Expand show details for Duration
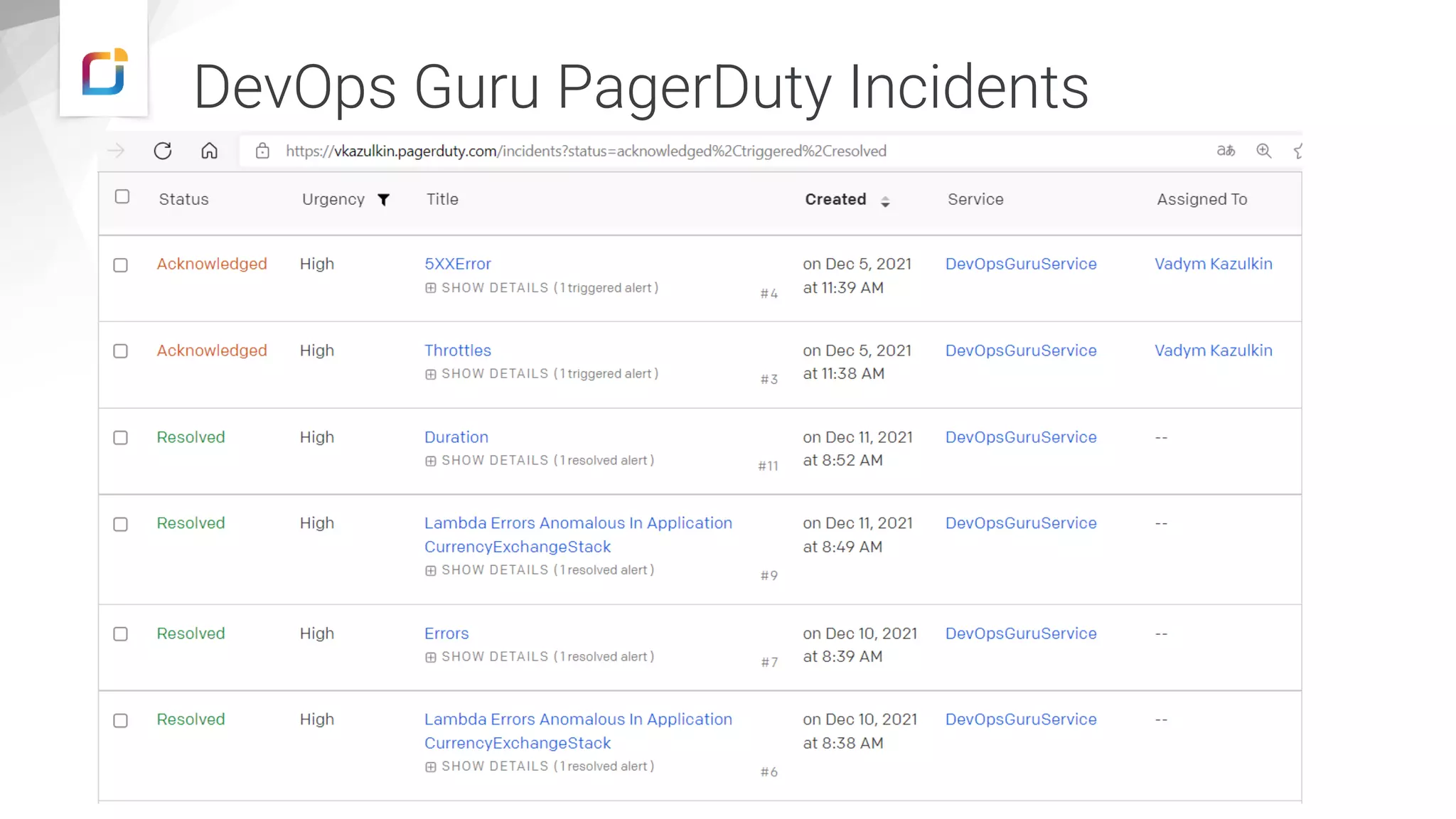The image size is (1456, 819). 540,461
